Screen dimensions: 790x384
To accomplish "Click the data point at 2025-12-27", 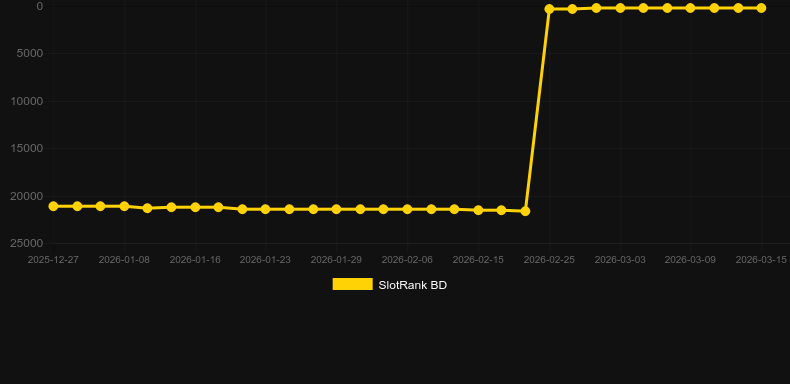I will (53, 206).
